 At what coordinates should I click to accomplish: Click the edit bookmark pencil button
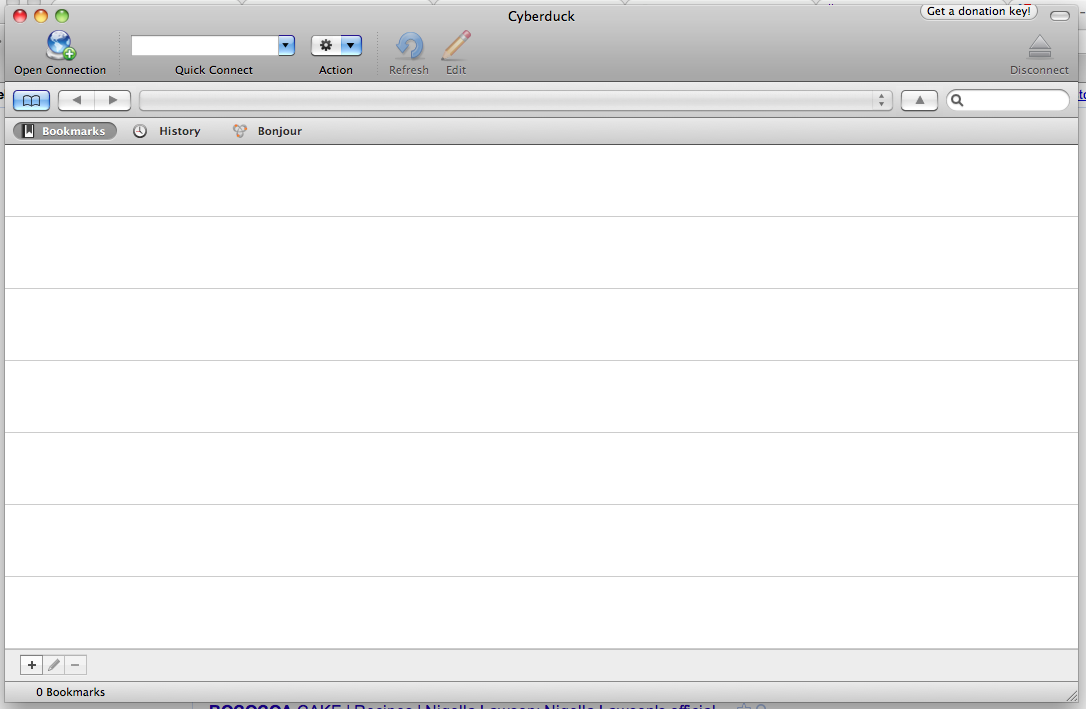coord(54,665)
